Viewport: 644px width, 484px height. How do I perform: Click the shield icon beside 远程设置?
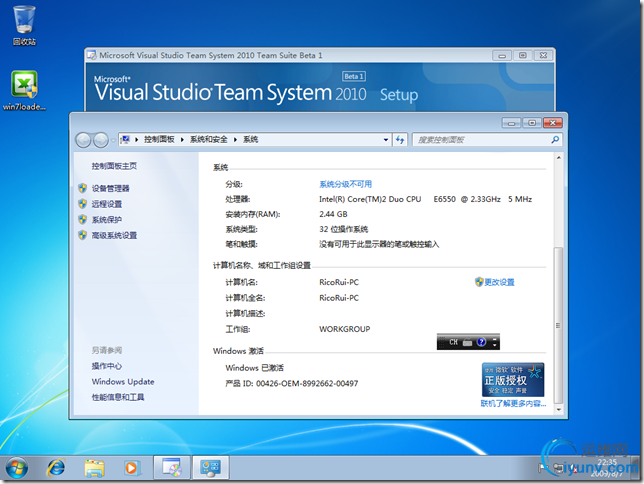[x=83, y=204]
